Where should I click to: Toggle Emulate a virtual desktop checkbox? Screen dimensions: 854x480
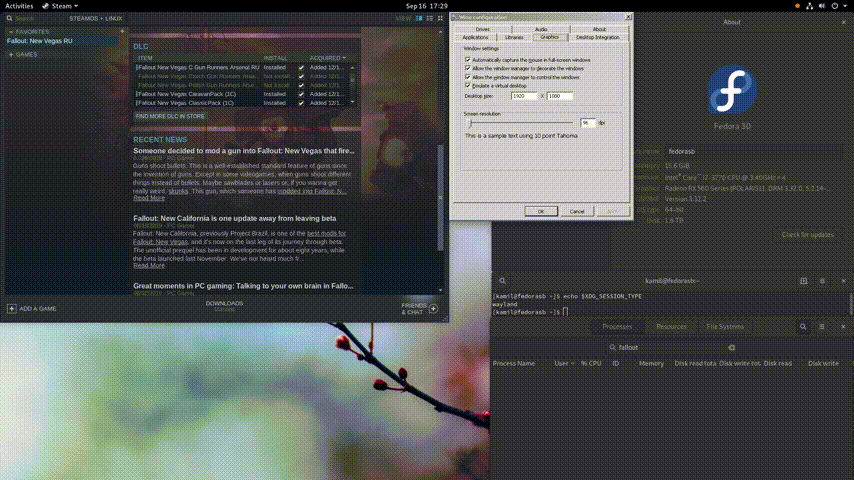[467, 85]
